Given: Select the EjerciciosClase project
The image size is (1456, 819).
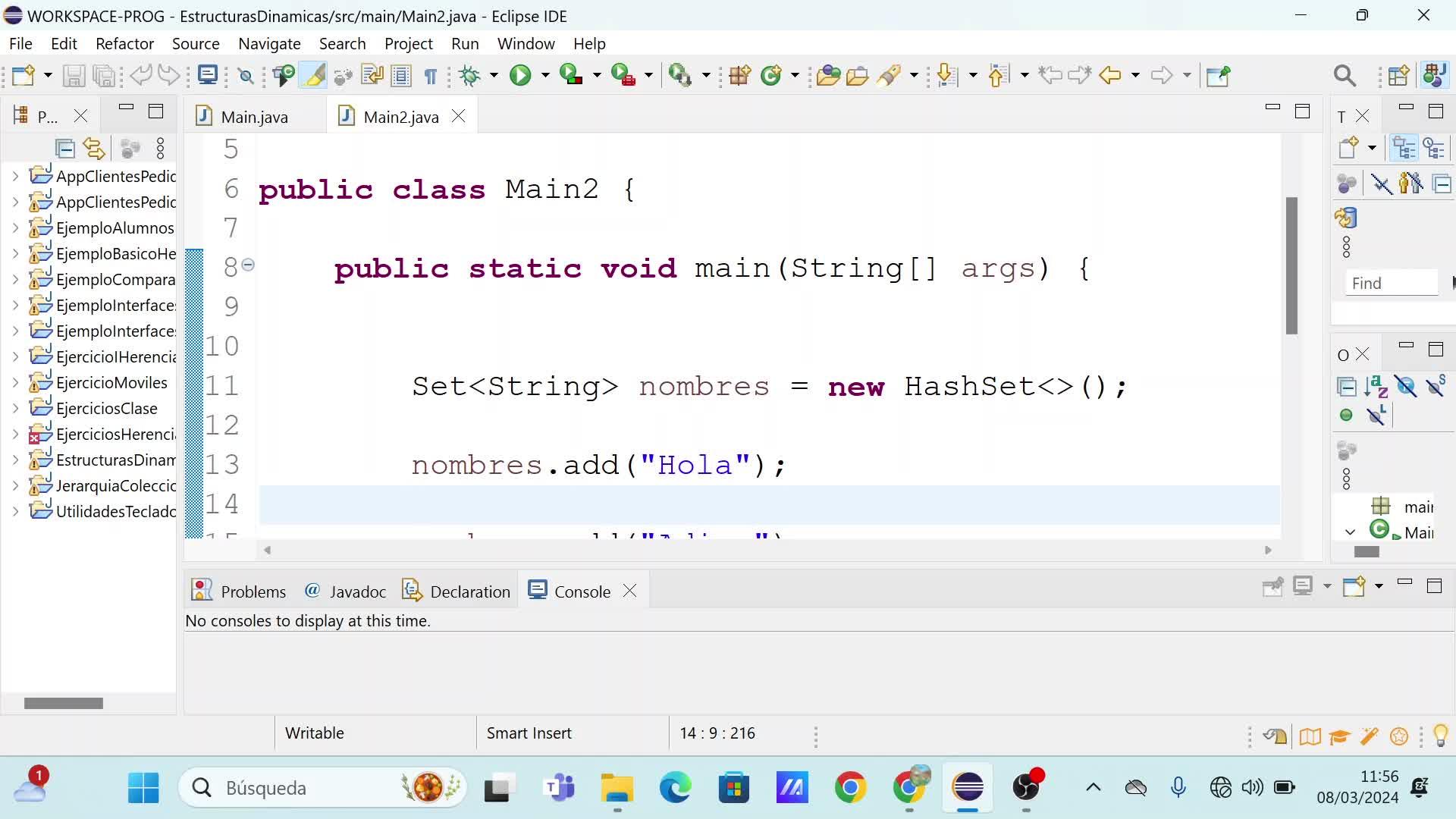Looking at the screenshot, I should coord(106,408).
